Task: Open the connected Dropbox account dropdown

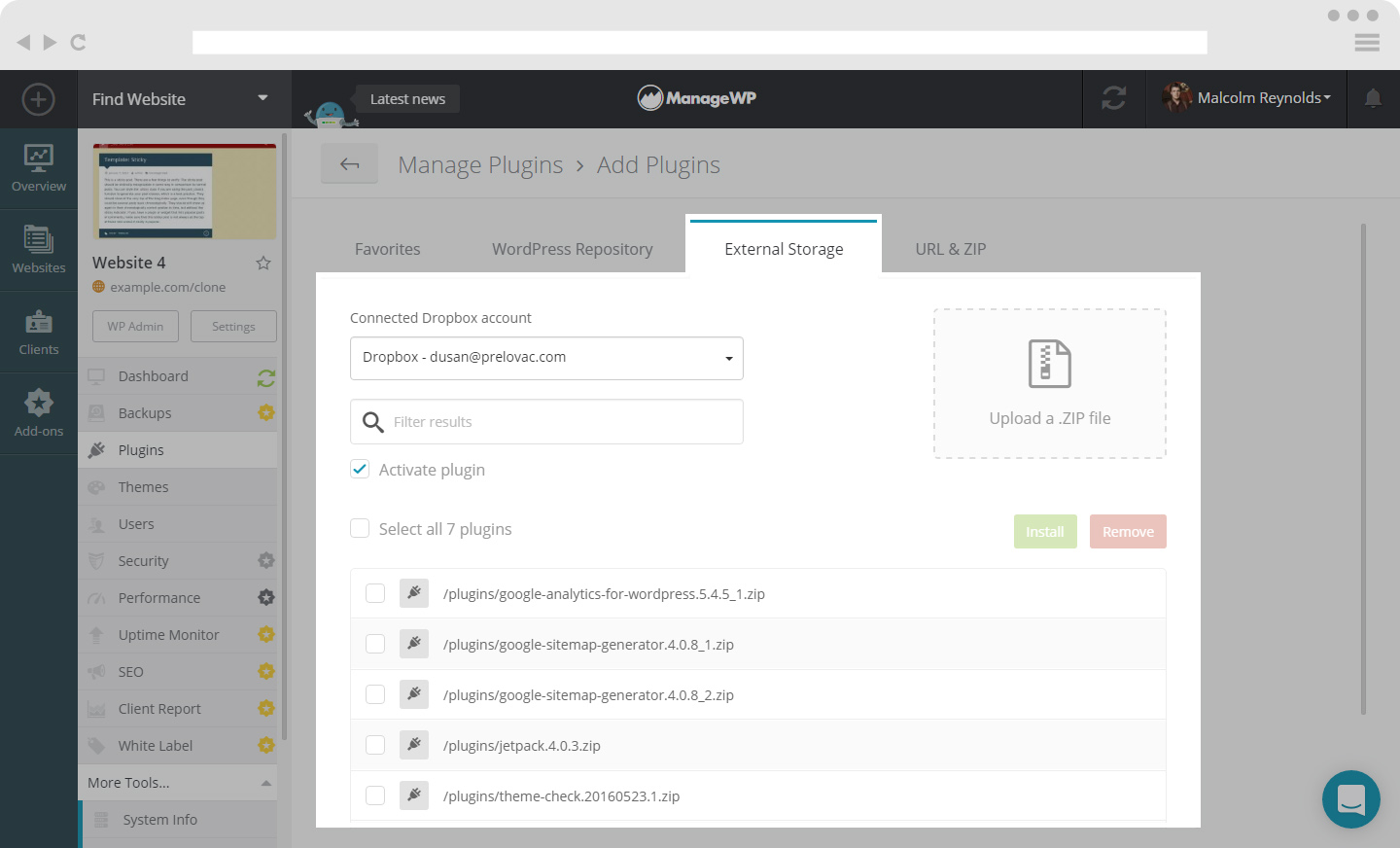Action: click(x=546, y=358)
